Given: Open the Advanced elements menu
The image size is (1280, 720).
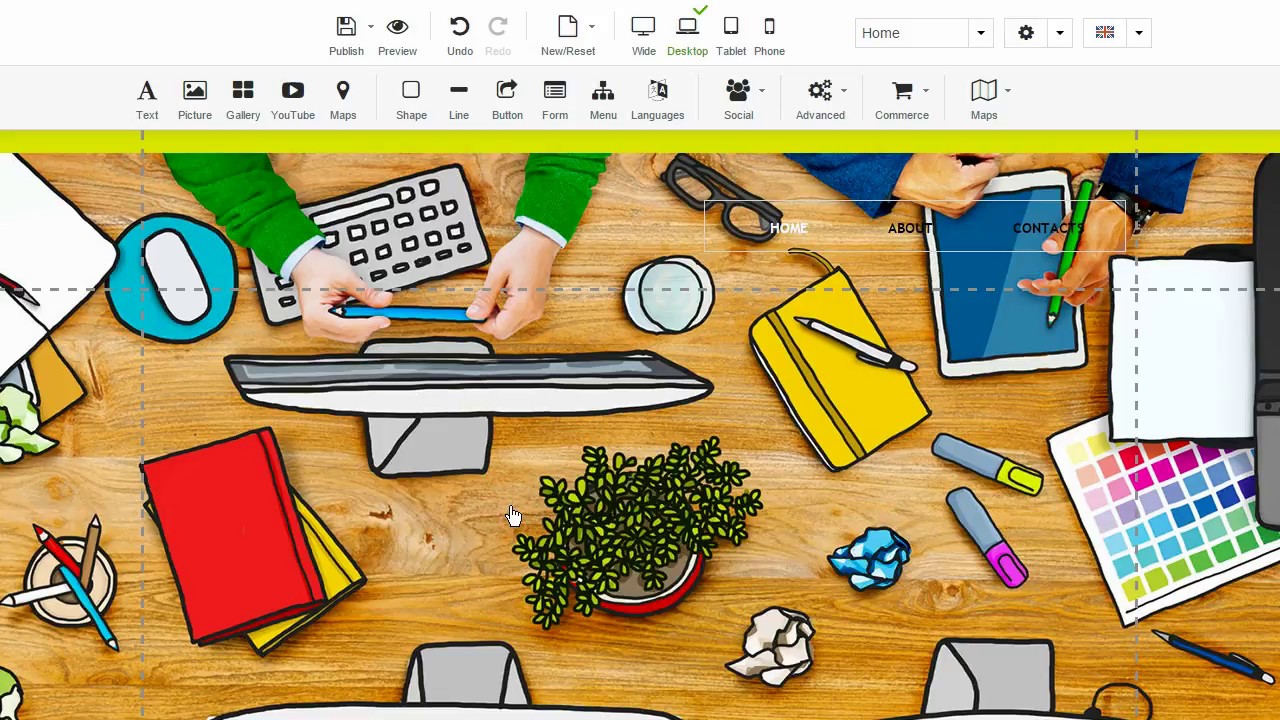Looking at the screenshot, I should coord(820,100).
